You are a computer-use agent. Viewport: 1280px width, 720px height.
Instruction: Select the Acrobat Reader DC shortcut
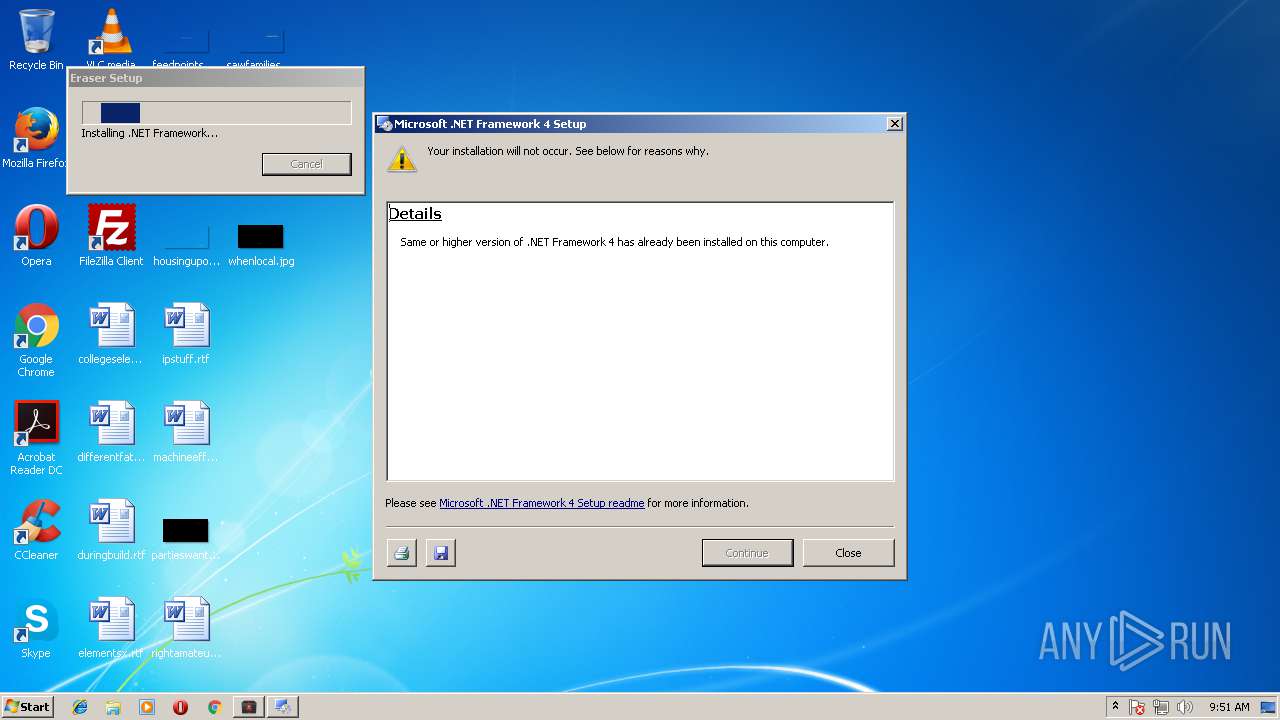coord(36,438)
